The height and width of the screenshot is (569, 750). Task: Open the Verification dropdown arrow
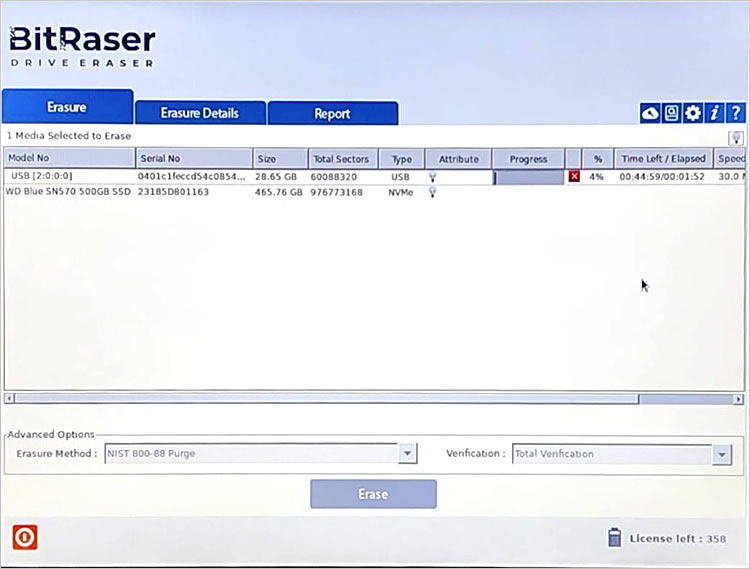722,454
